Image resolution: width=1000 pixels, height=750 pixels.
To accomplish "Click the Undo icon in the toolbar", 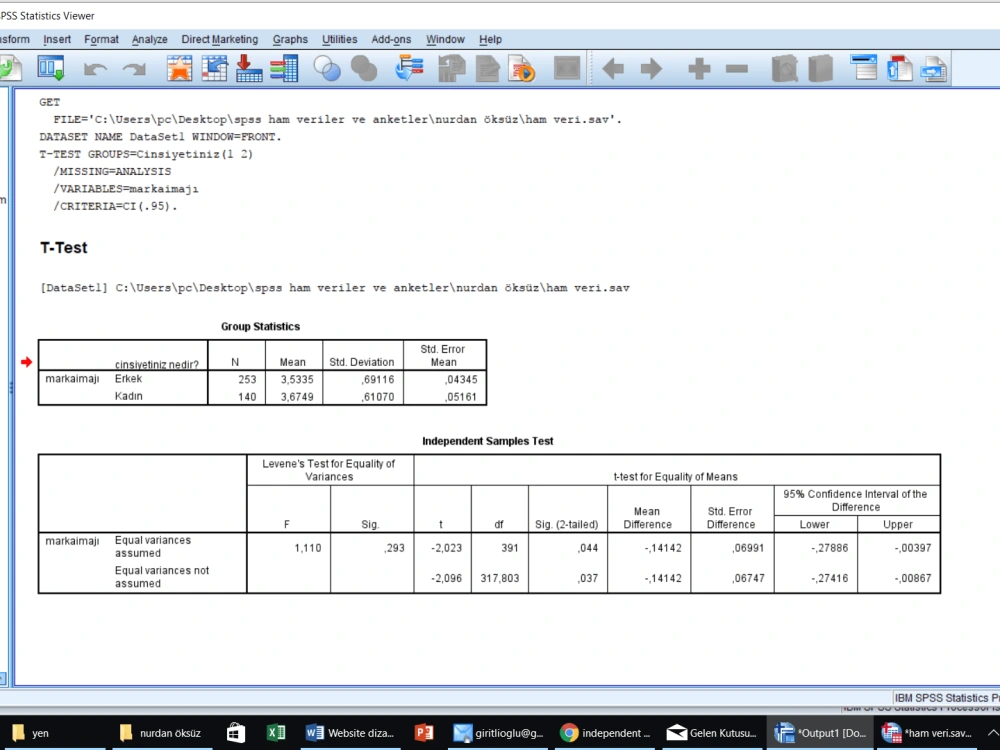I will pos(95,68).
